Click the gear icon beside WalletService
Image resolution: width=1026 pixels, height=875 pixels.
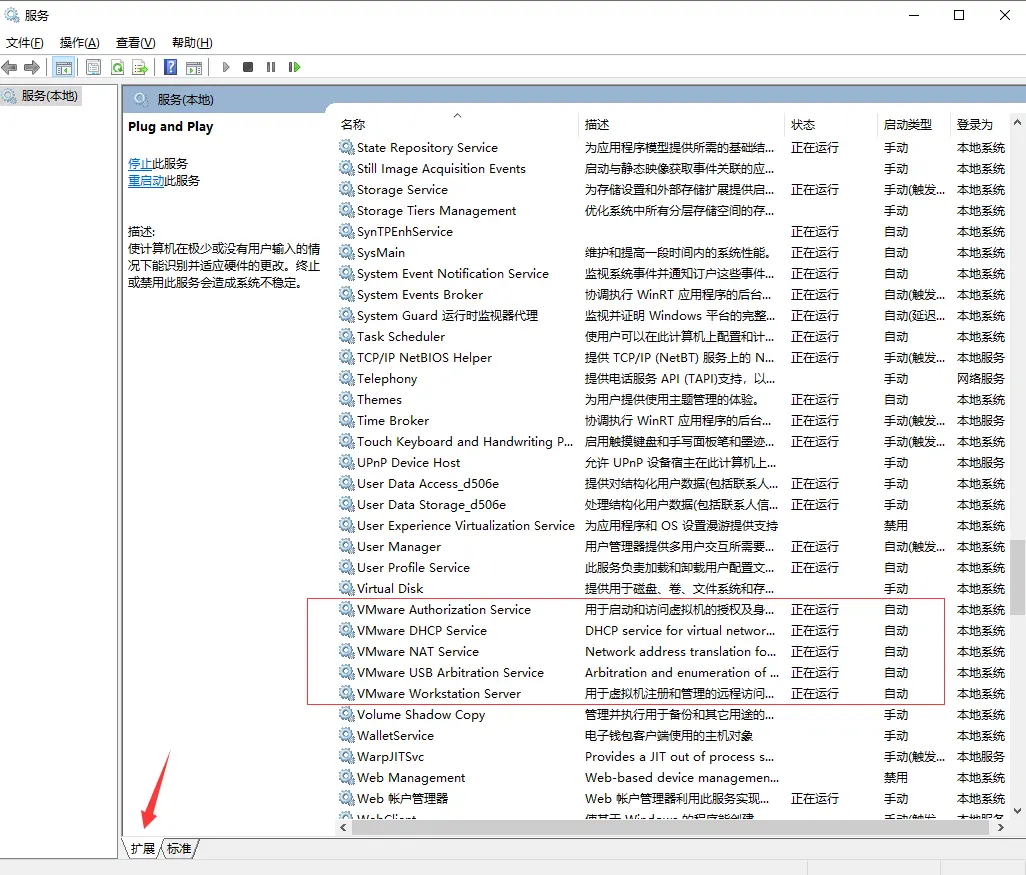pyautogui.click(x=347, y=735)
